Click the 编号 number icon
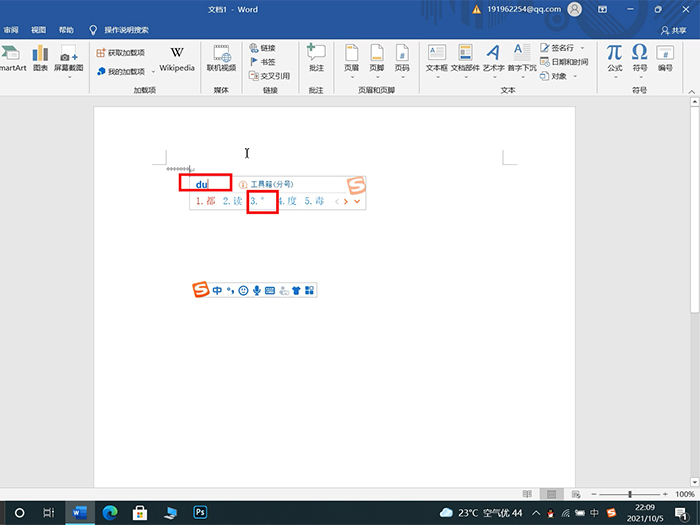Image resolution: width=700 pixels, height=525 pixels. 665,58
